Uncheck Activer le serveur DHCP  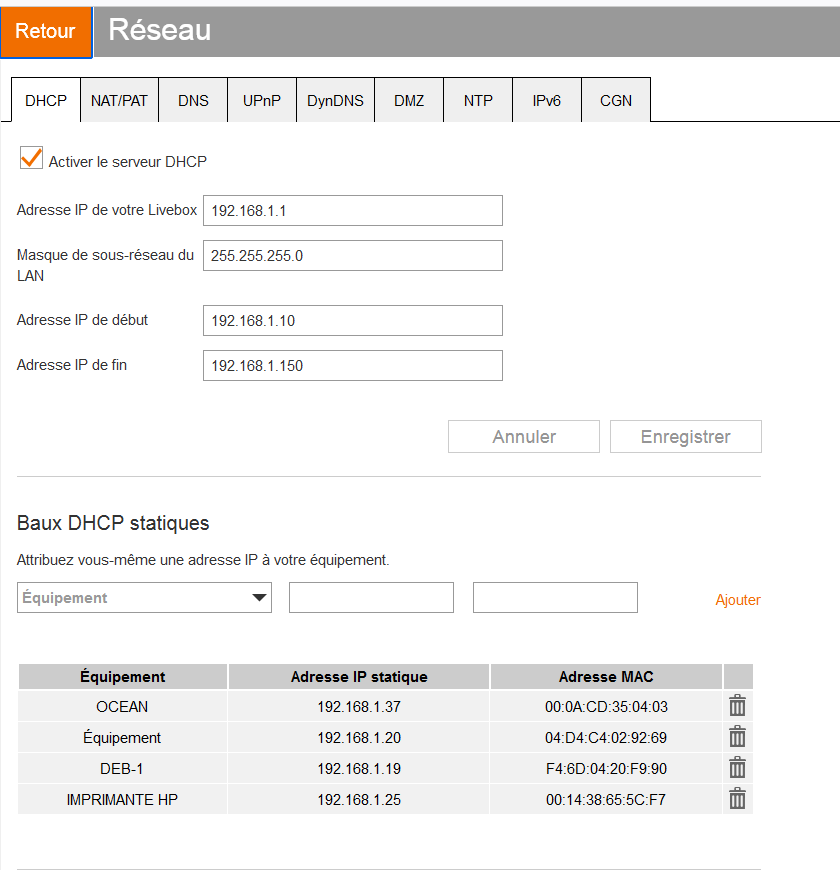click(31, 158)
